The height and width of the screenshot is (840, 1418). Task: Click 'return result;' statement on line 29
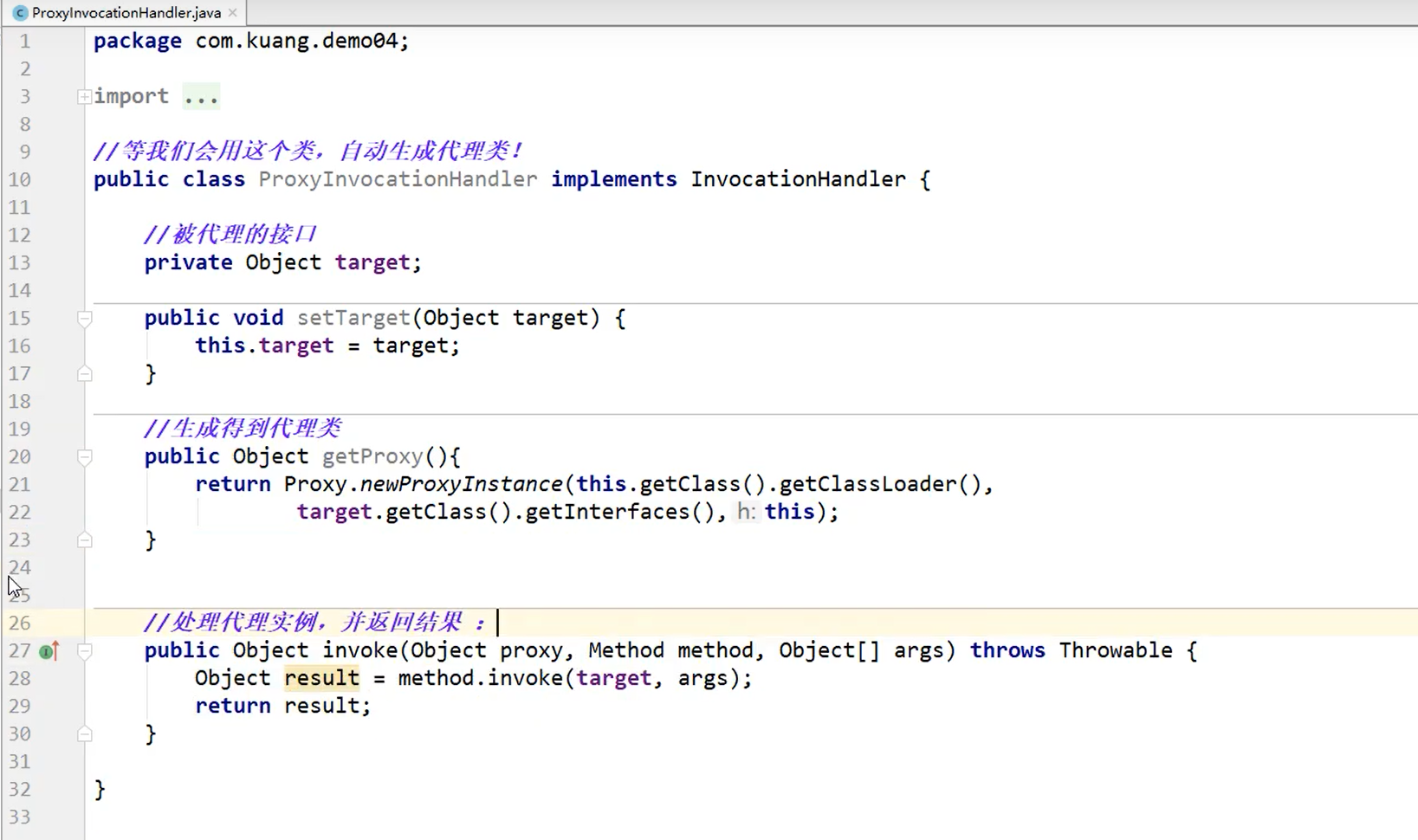[x=282, y=706]
